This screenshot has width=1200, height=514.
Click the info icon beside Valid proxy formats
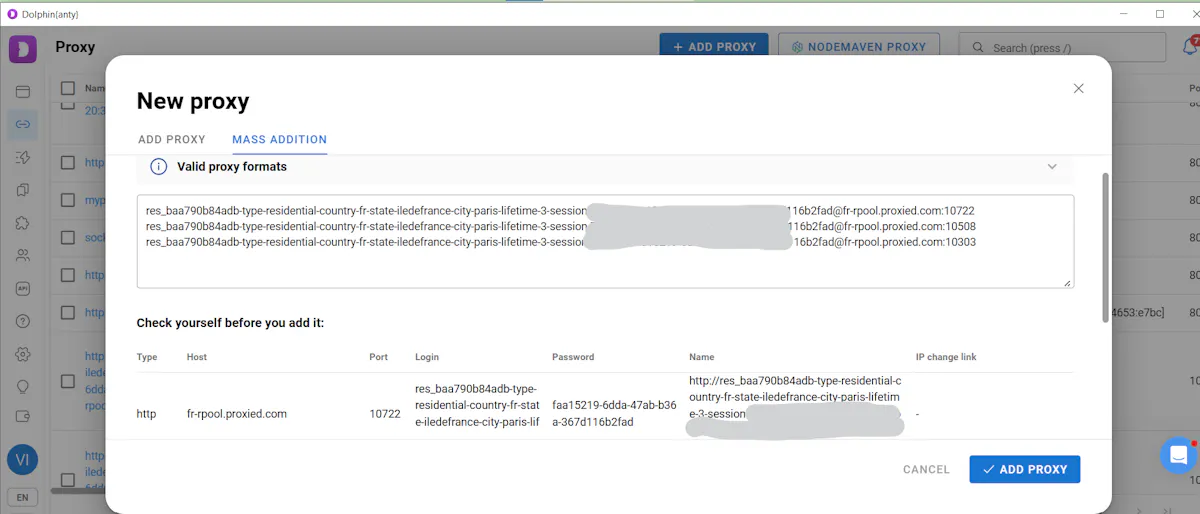(x=158, y=167)
